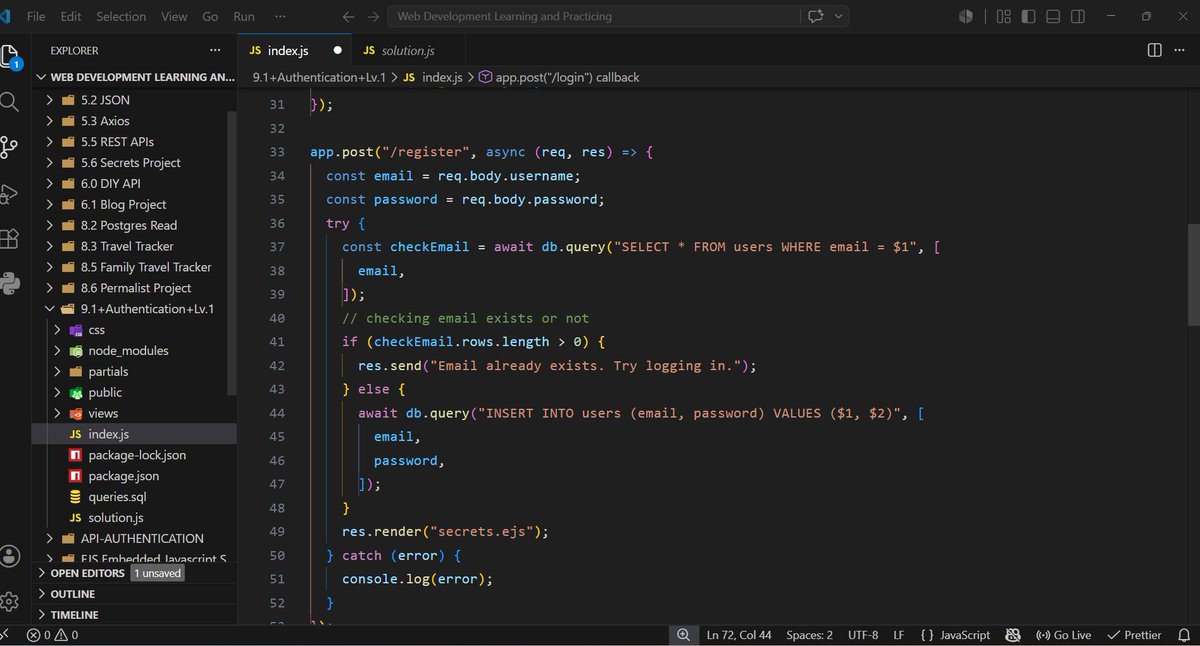Viewport: 1200px width, 646px height.
Task: Open the Accounts menu icon
Action: 10,556
